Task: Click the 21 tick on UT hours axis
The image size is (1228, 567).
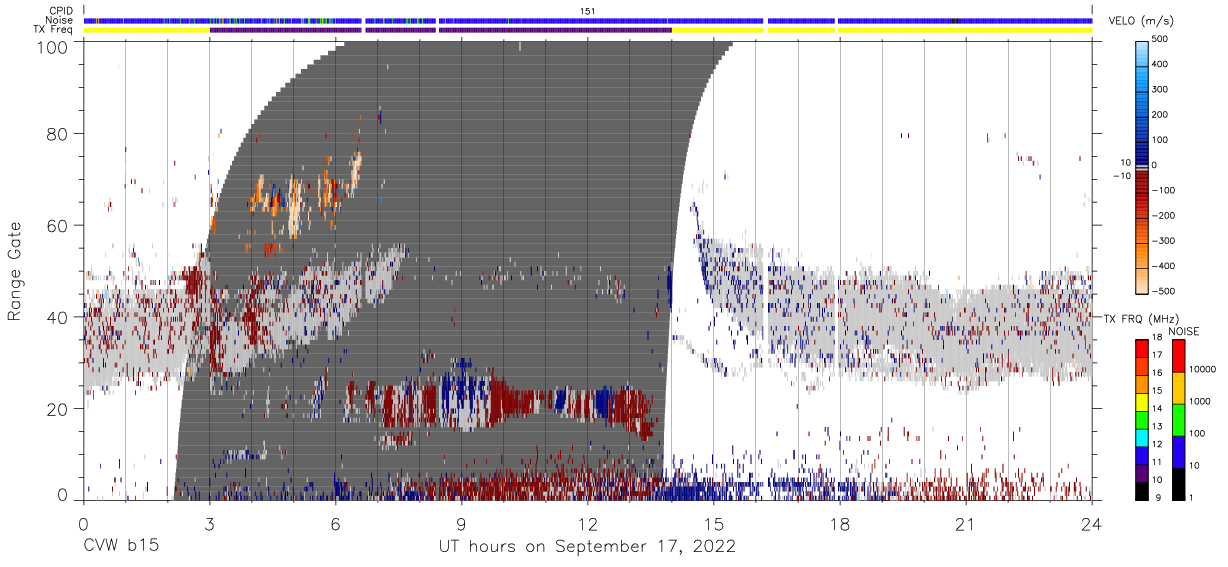Action: (x=966, y=523)
